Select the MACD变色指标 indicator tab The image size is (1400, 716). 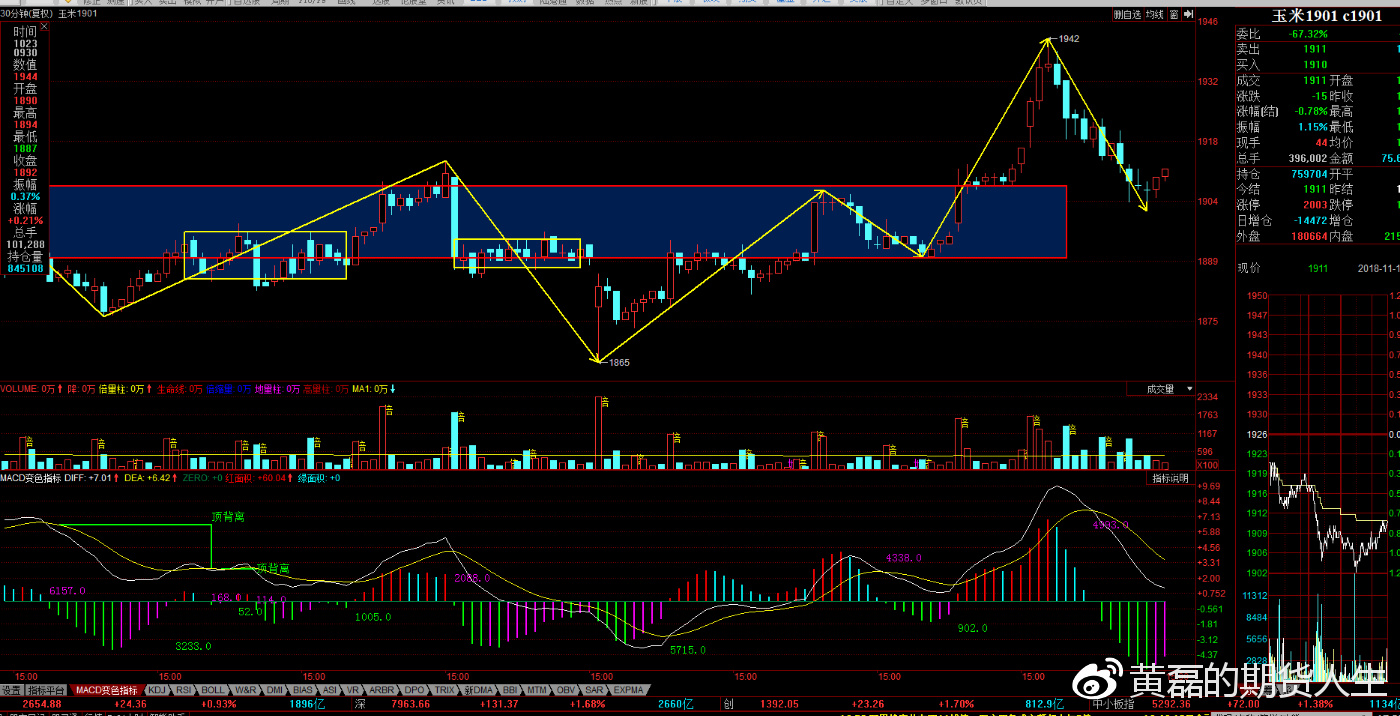[x=106, y=690]
